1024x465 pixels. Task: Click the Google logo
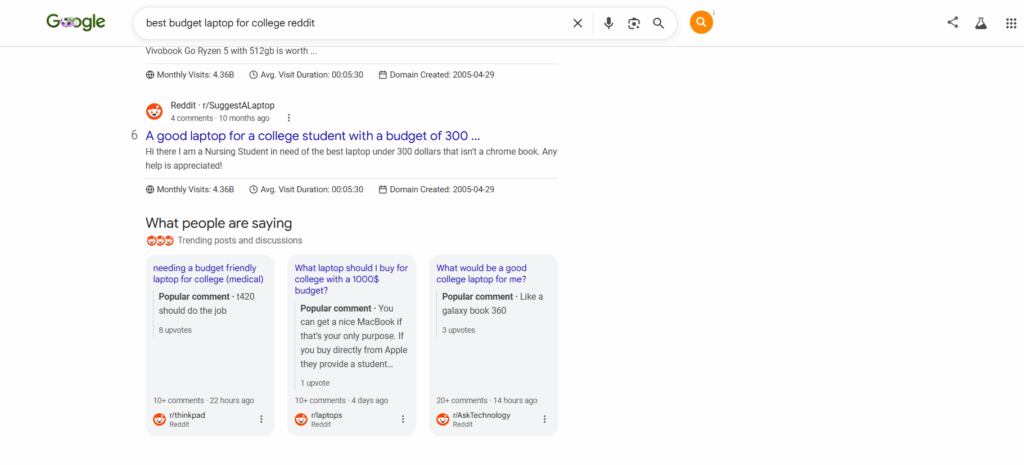[76, 22]
